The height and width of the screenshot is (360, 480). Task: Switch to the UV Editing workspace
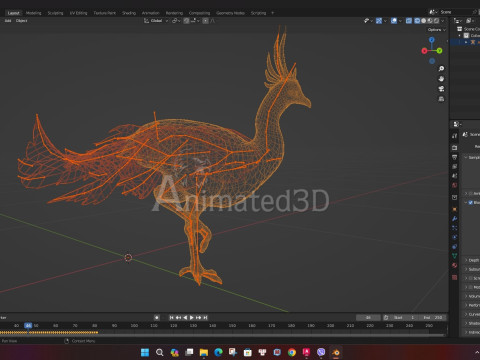pyautogui.click(x=78, y=13)
